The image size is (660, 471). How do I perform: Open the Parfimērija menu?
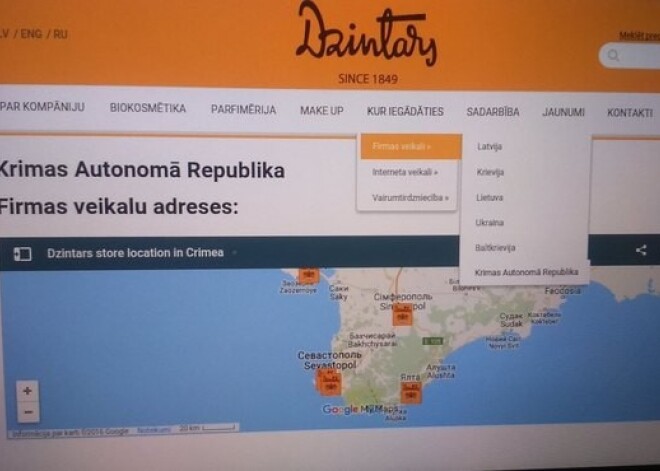(243, 110)
